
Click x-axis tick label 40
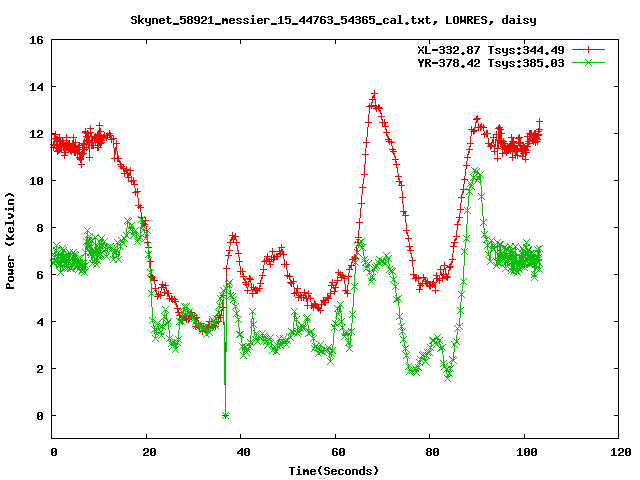244,452
